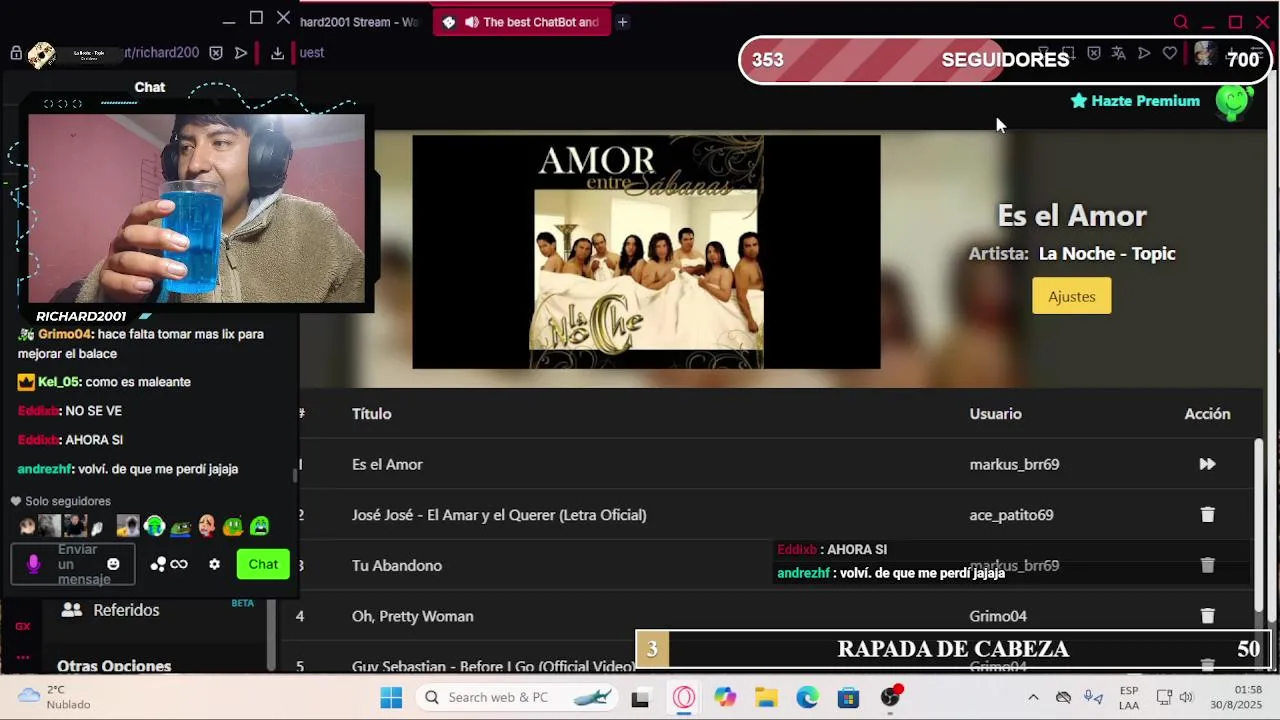This screenshot has width=1280, height=720.
Task: Skip the current song Es el Amor
Action: (x=1207, y=464)
